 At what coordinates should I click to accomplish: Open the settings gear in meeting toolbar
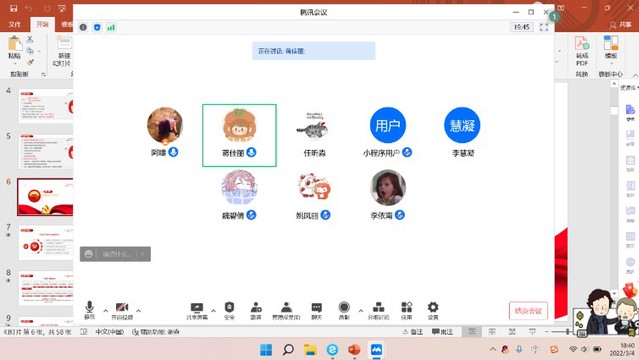point(433,307)
